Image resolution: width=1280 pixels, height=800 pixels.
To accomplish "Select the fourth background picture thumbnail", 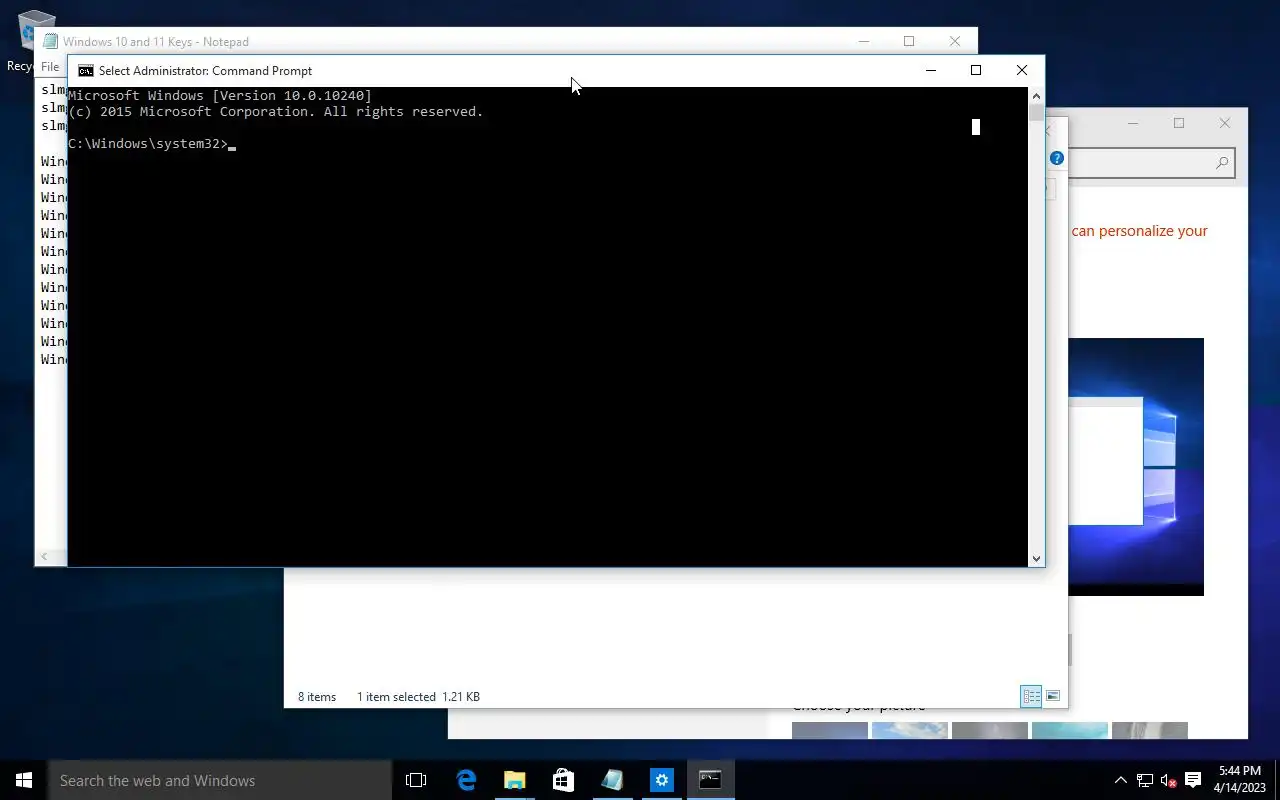I will [x=1070, y=731].
